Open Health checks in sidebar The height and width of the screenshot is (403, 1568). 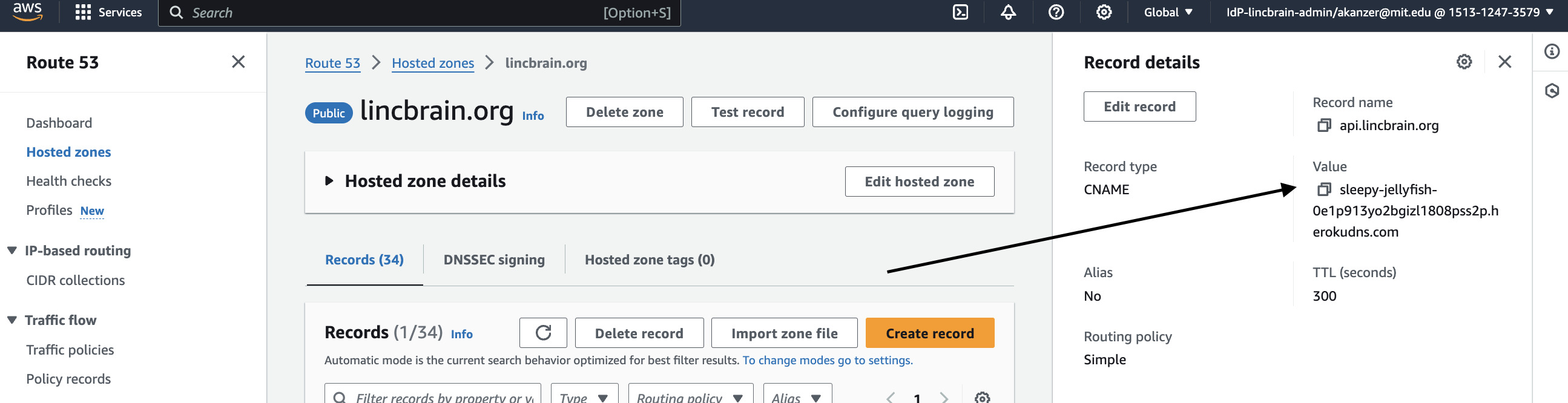69,182
